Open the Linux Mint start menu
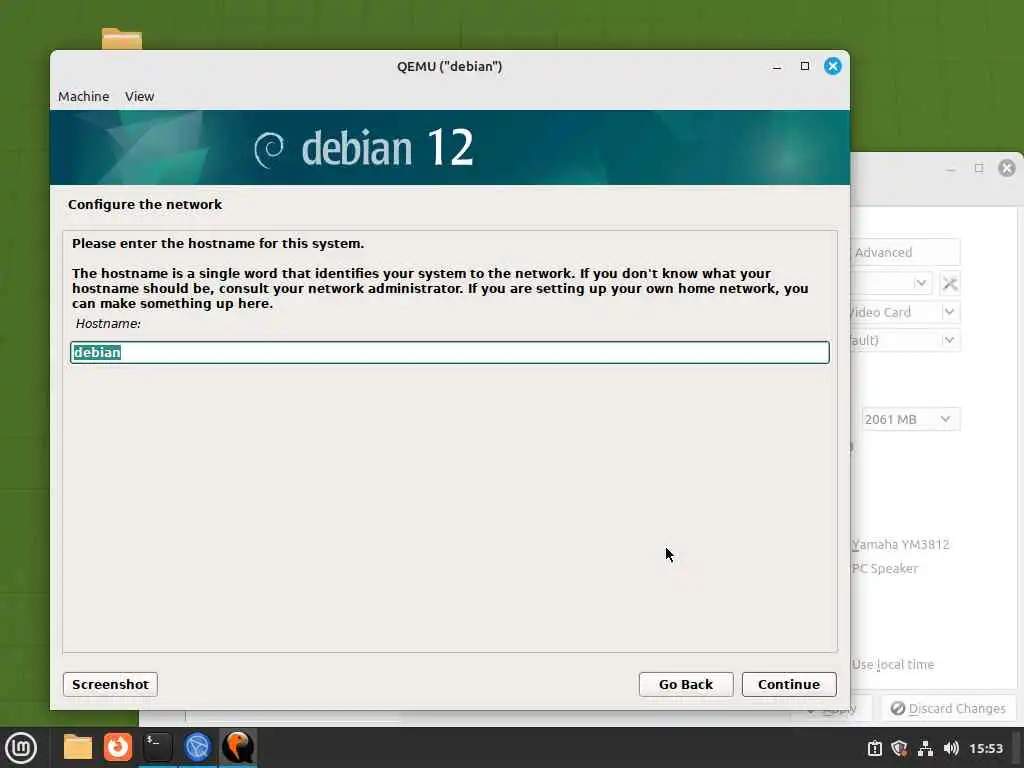1024x768 pixels. point(21,748)
